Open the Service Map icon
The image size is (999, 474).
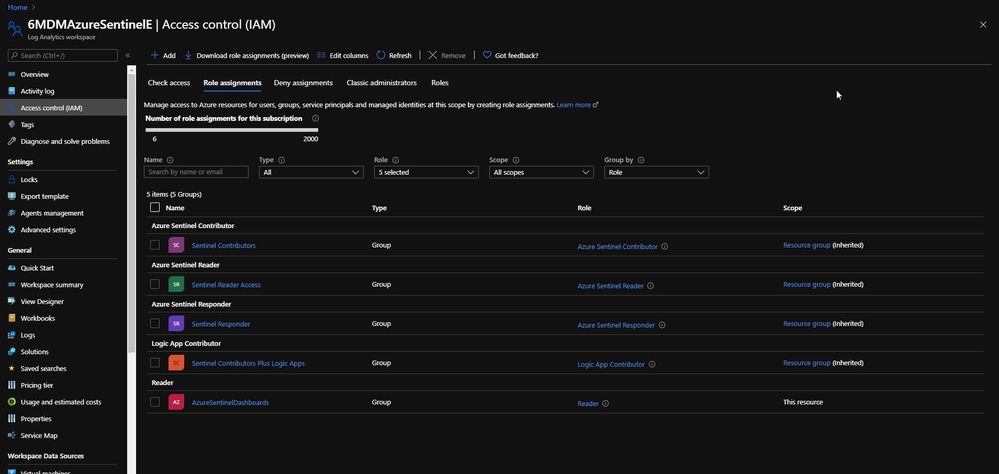coord(11,436)
